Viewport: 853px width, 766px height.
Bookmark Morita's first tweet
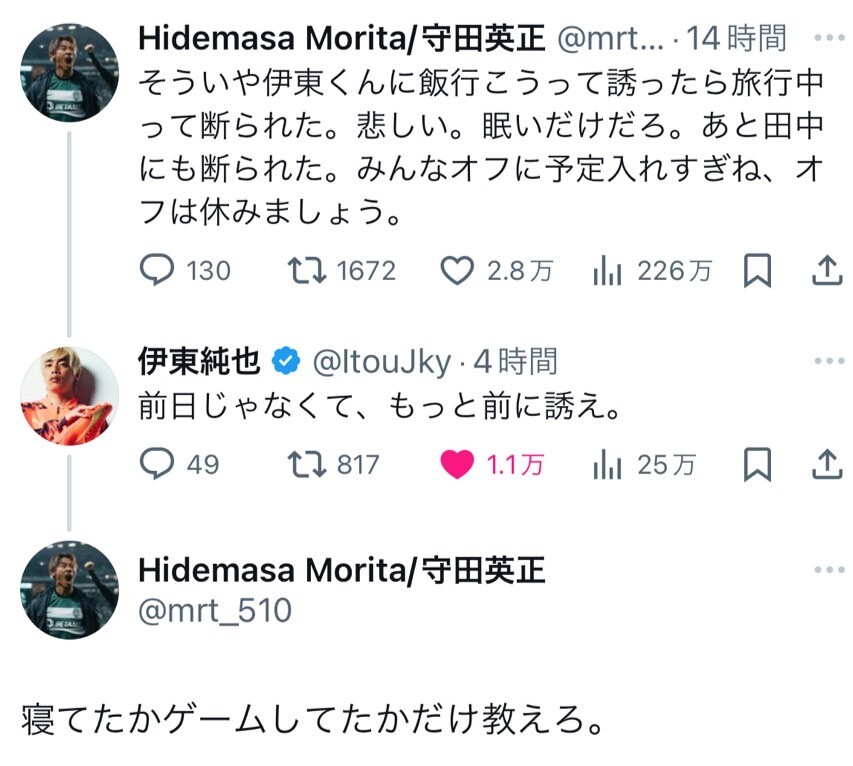coord(757,270)
